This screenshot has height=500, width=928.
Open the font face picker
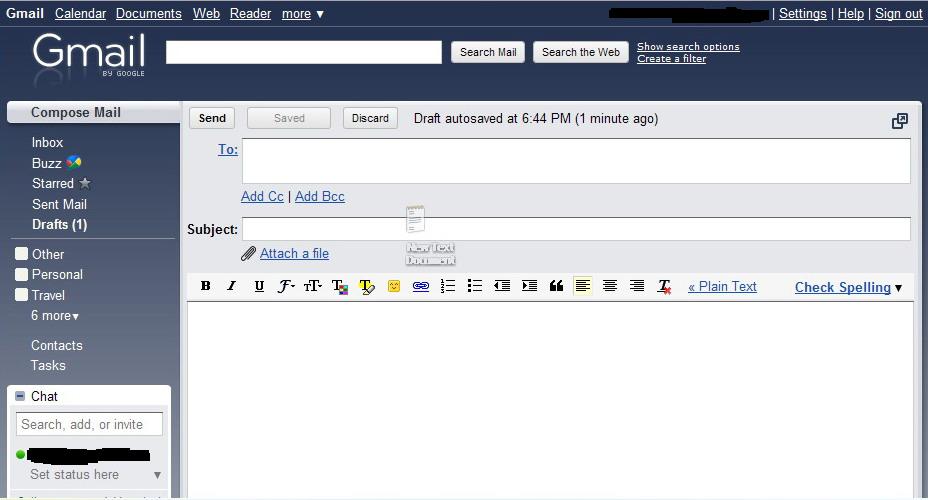286,286
